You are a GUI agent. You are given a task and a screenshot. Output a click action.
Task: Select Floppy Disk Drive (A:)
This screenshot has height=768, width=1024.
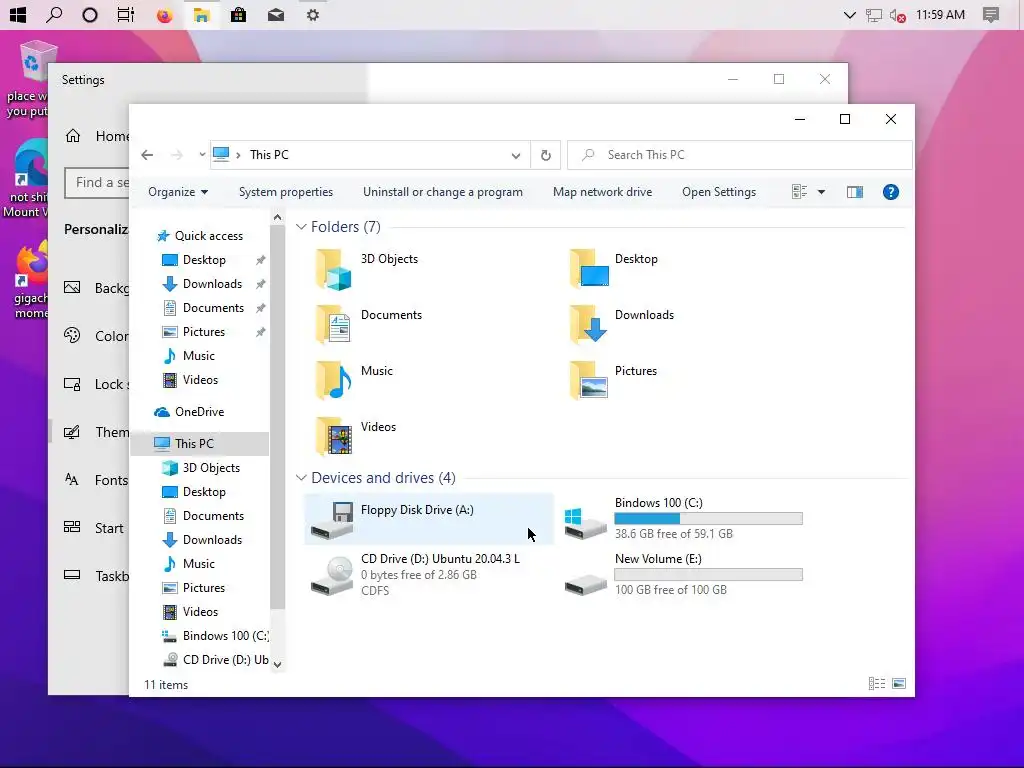428,519
